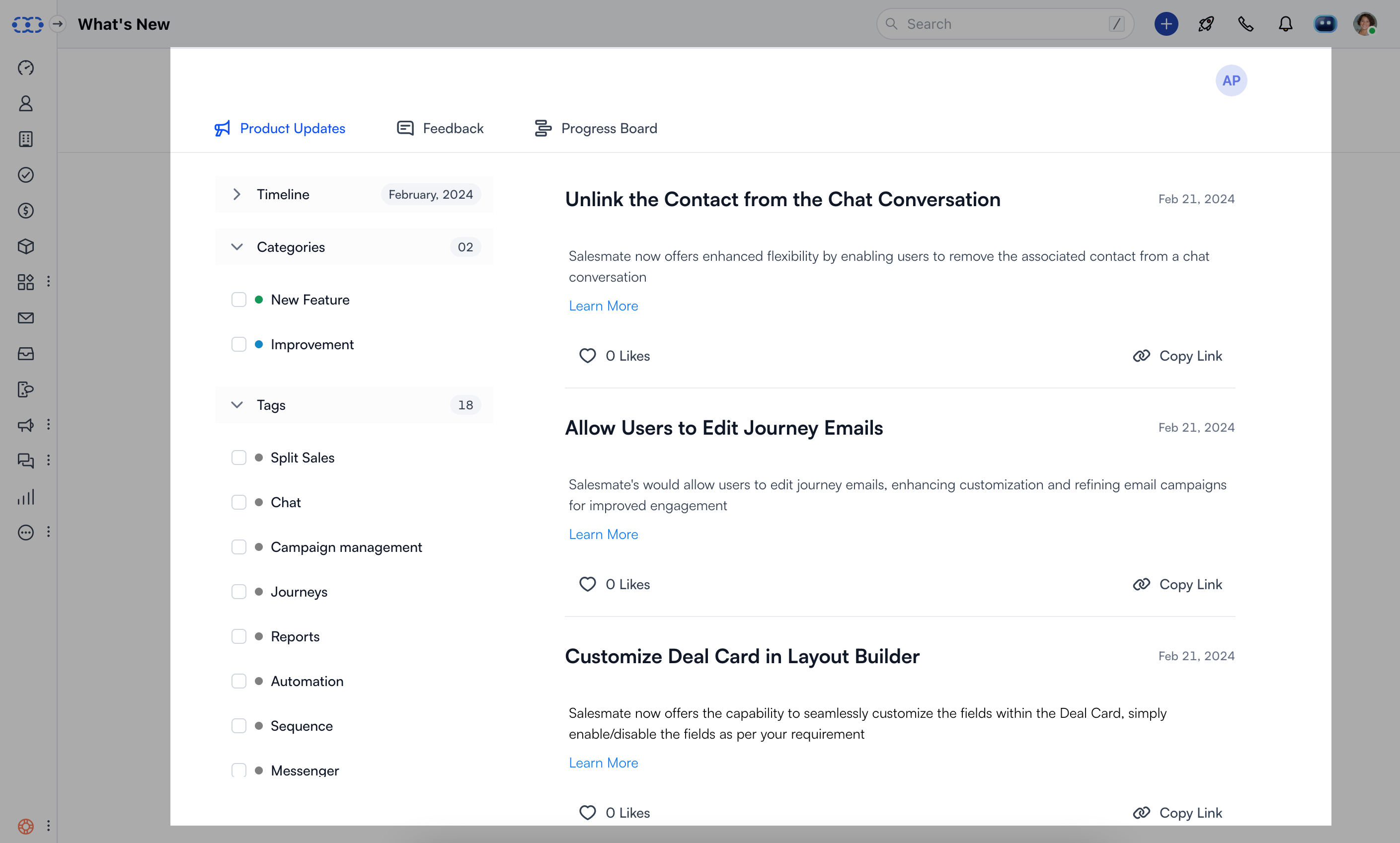Open the megaphone three-dot menu

pyautogui.click(x=48, y=424)
